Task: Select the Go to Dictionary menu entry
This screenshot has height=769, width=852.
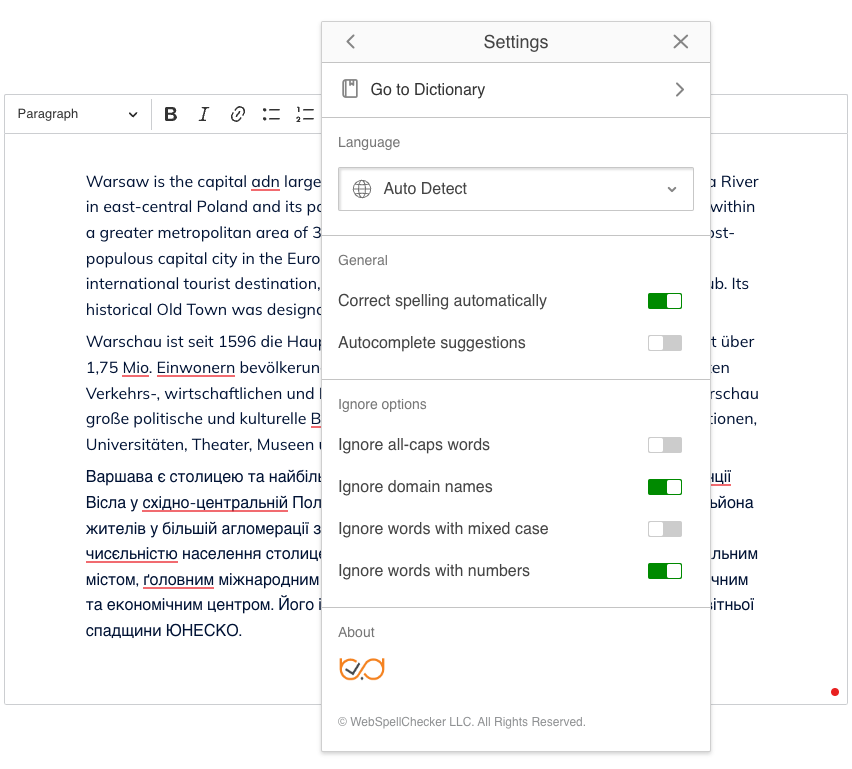Action: point(428,88)
